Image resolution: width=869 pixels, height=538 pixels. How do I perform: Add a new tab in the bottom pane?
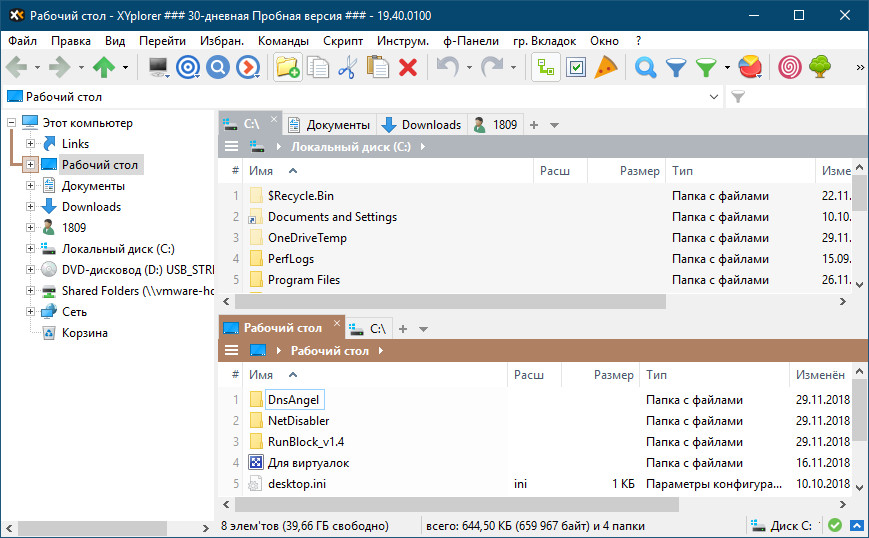[403, 329]
